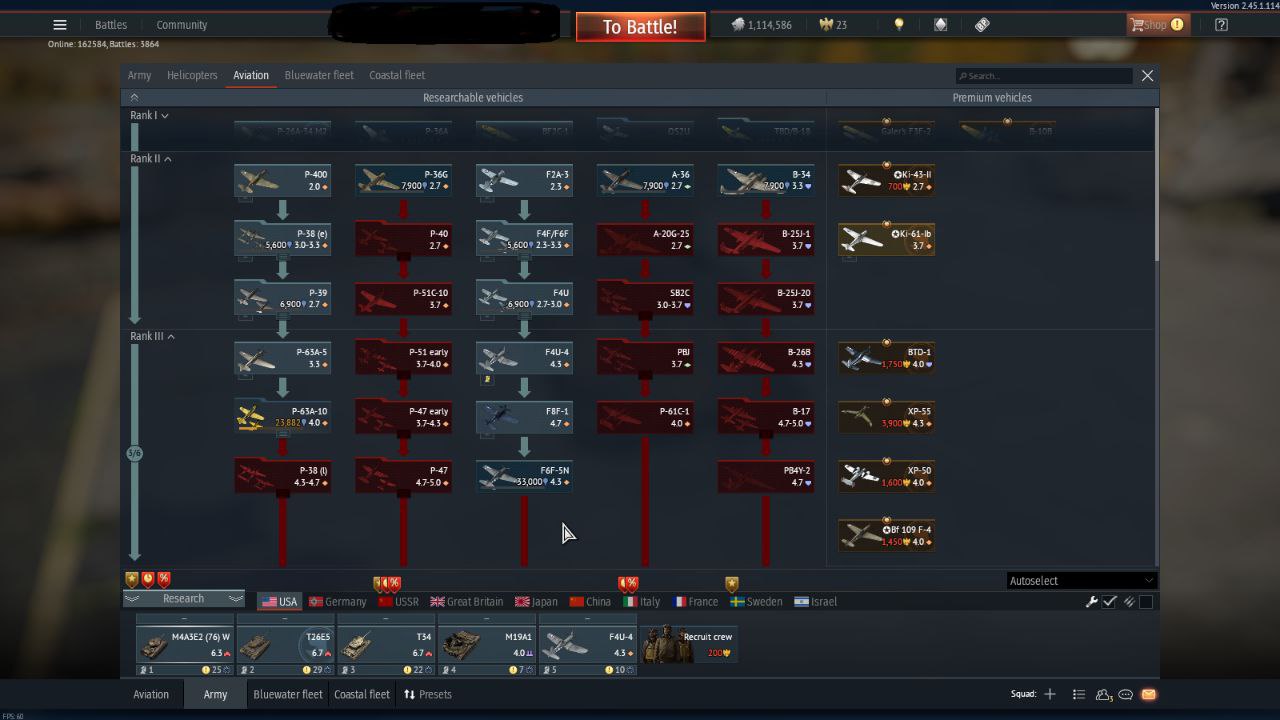The image size is (1280, 720).
Task: Open the Autoselect dropdown
Action: click(1081, 581)
